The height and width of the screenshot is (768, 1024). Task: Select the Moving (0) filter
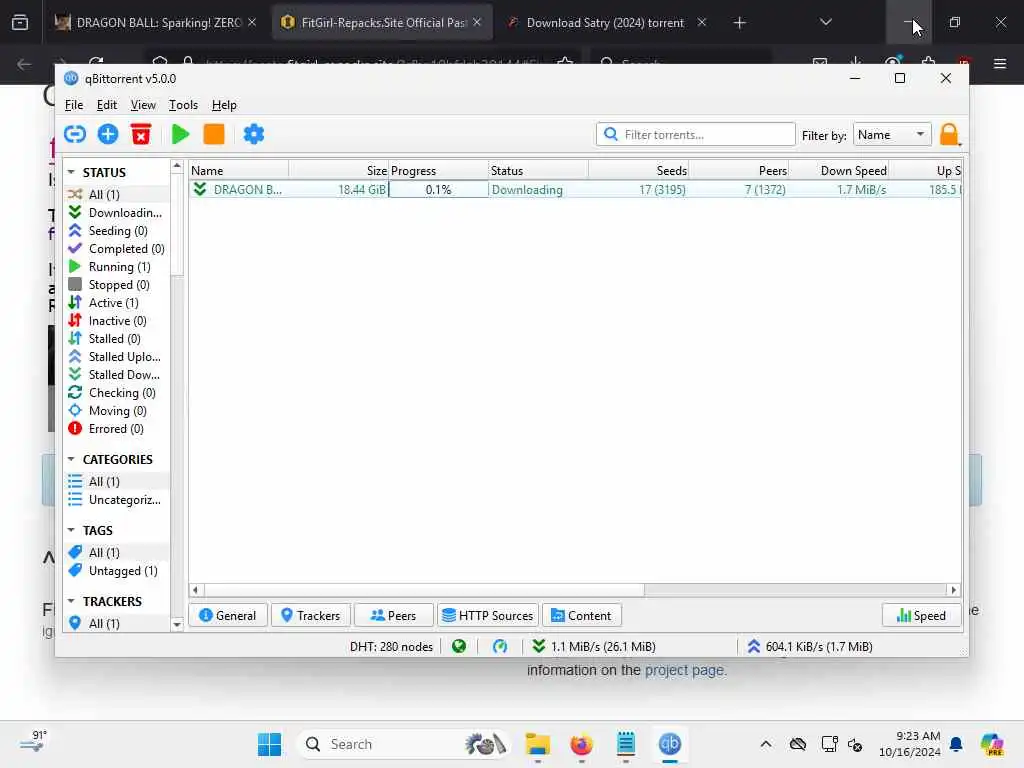click(x=117, y=411)
